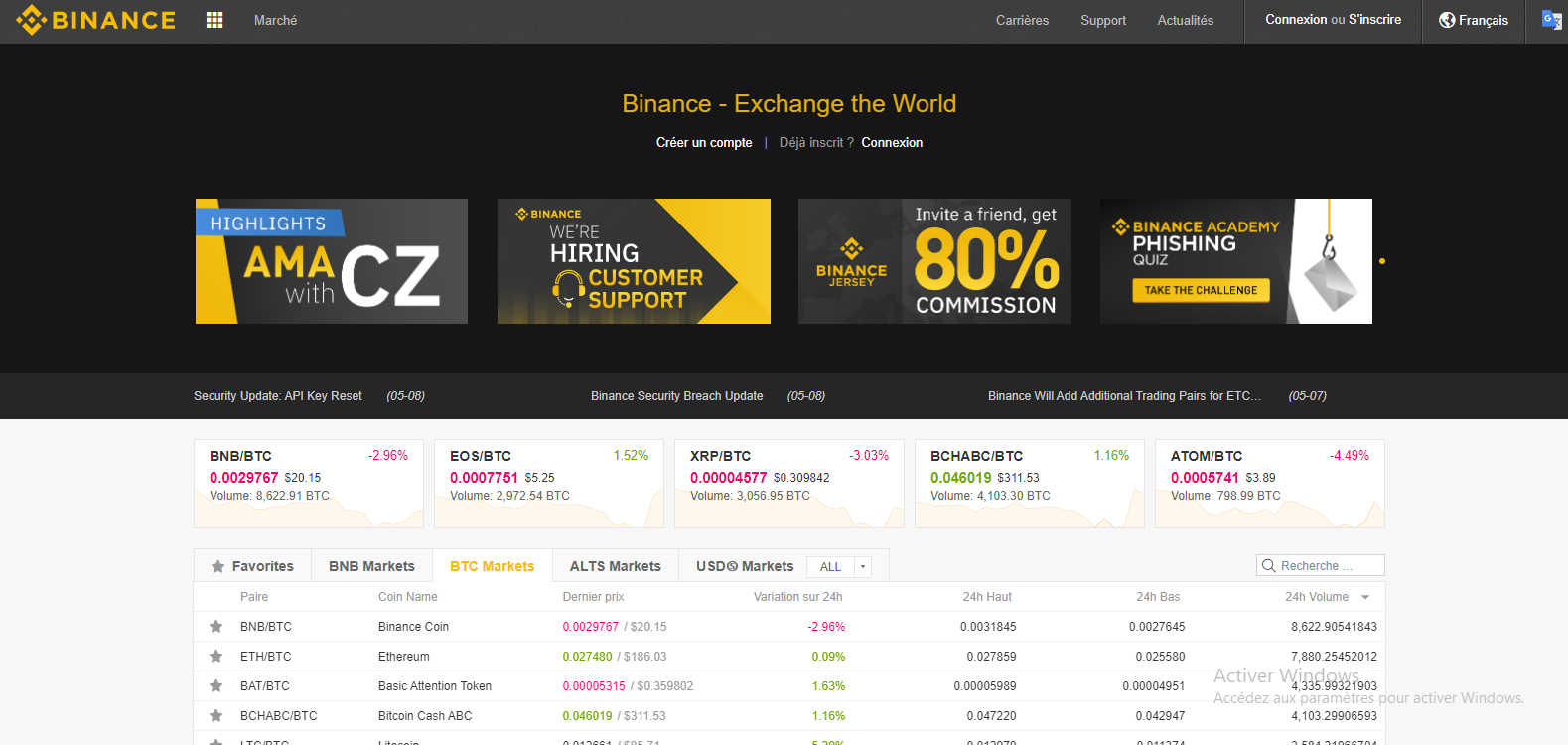Focus the Recherche search field
This screenshot has height=745, width=1568.
[x=1321, y=566]
